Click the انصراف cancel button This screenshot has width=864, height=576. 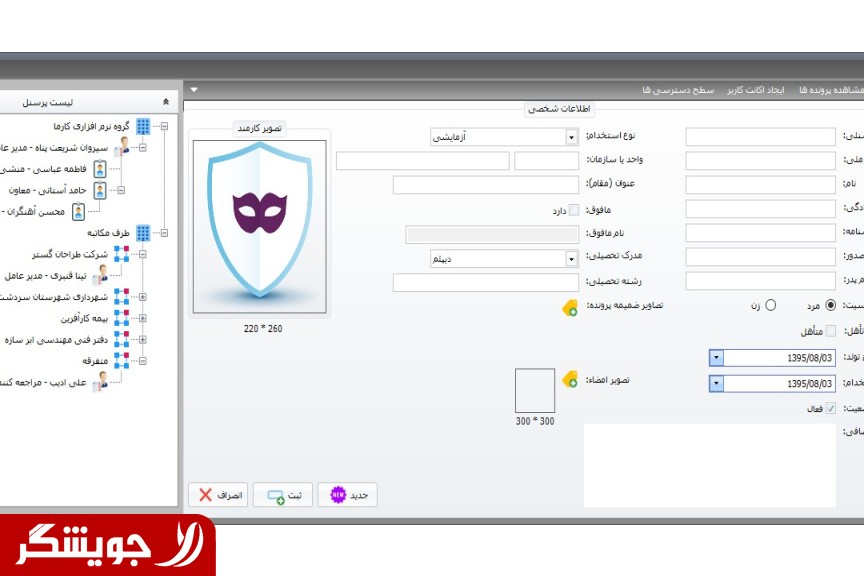pos(218,495)
